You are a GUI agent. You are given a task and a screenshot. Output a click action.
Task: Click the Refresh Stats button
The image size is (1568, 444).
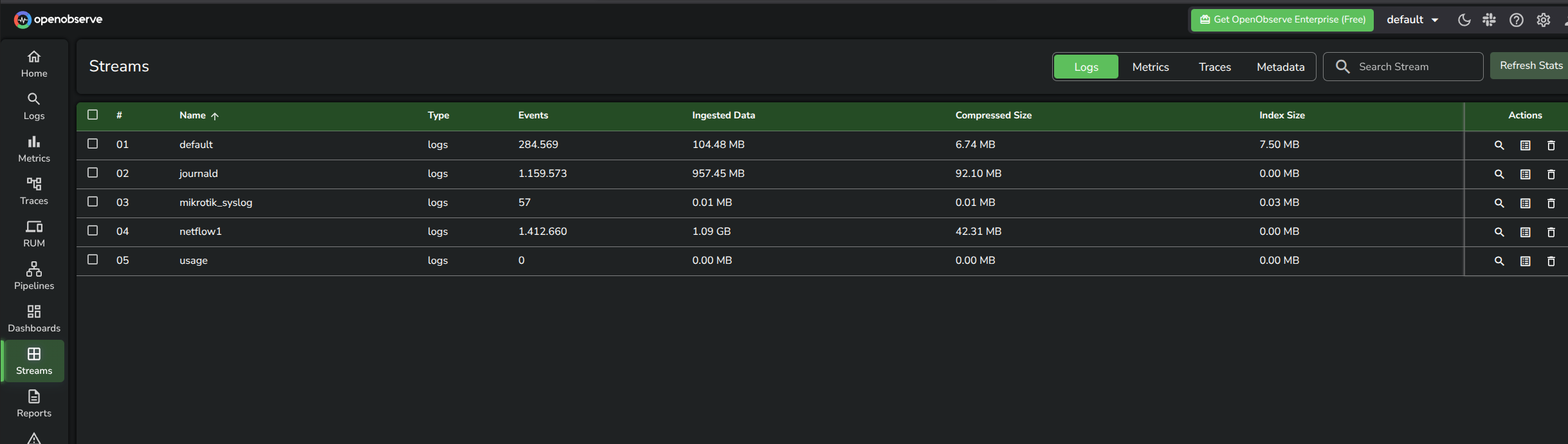point(1531,66)
